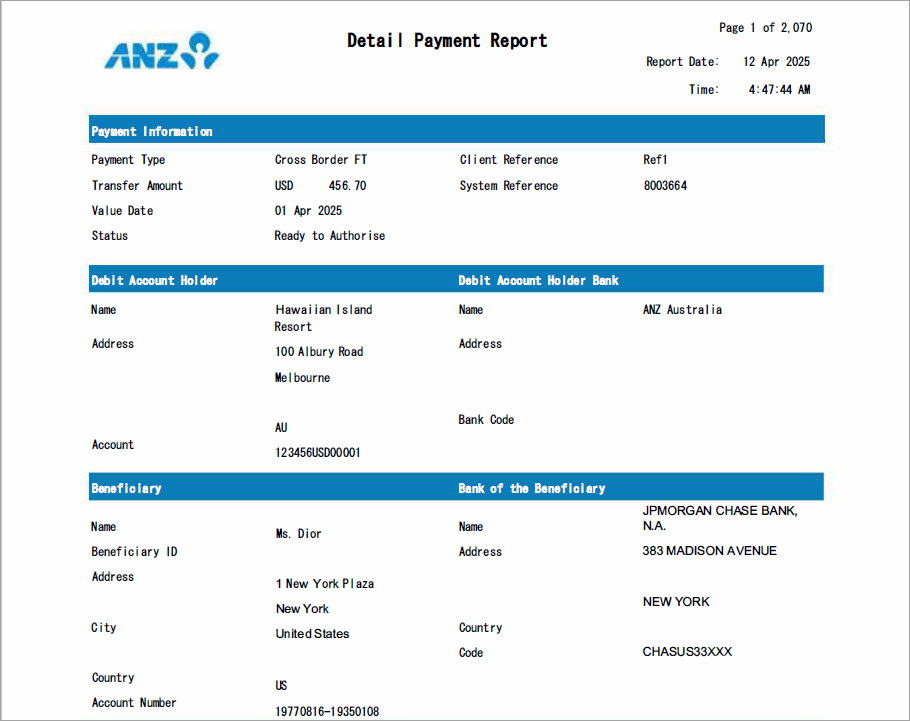Image resolution: width=910 pixels, height=721 pixels.
Task: Select the bank code CHASUS33XXX
Action: (687, 652)
